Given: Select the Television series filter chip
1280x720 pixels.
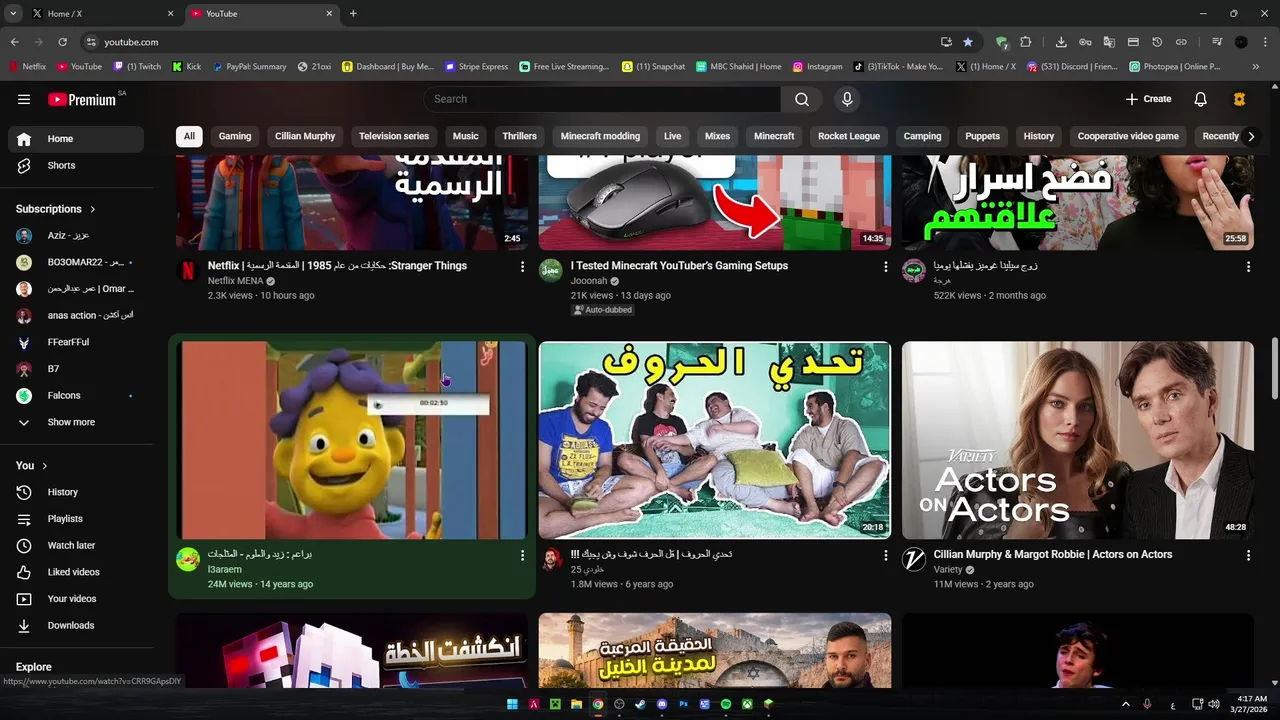Looking at the screenshot, I should (x=394, y=136).
